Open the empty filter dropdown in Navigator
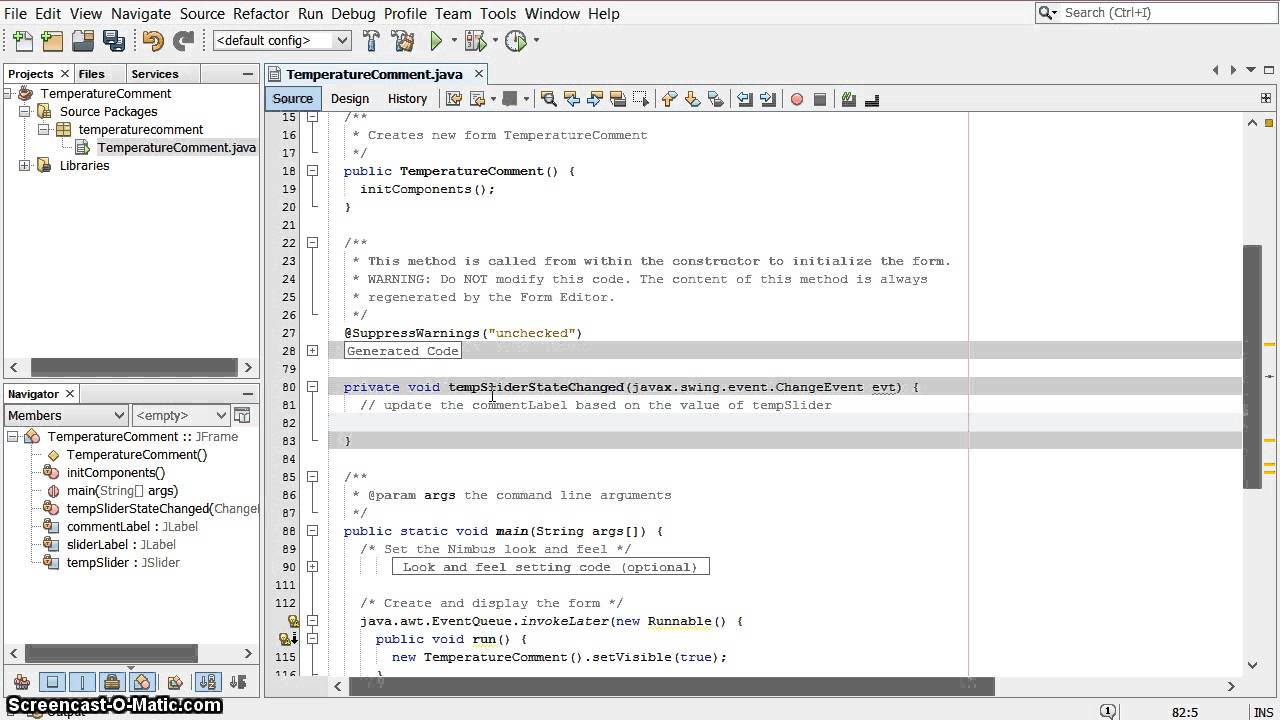This screenshot has width=1280, height=720. tap(181, 415)
